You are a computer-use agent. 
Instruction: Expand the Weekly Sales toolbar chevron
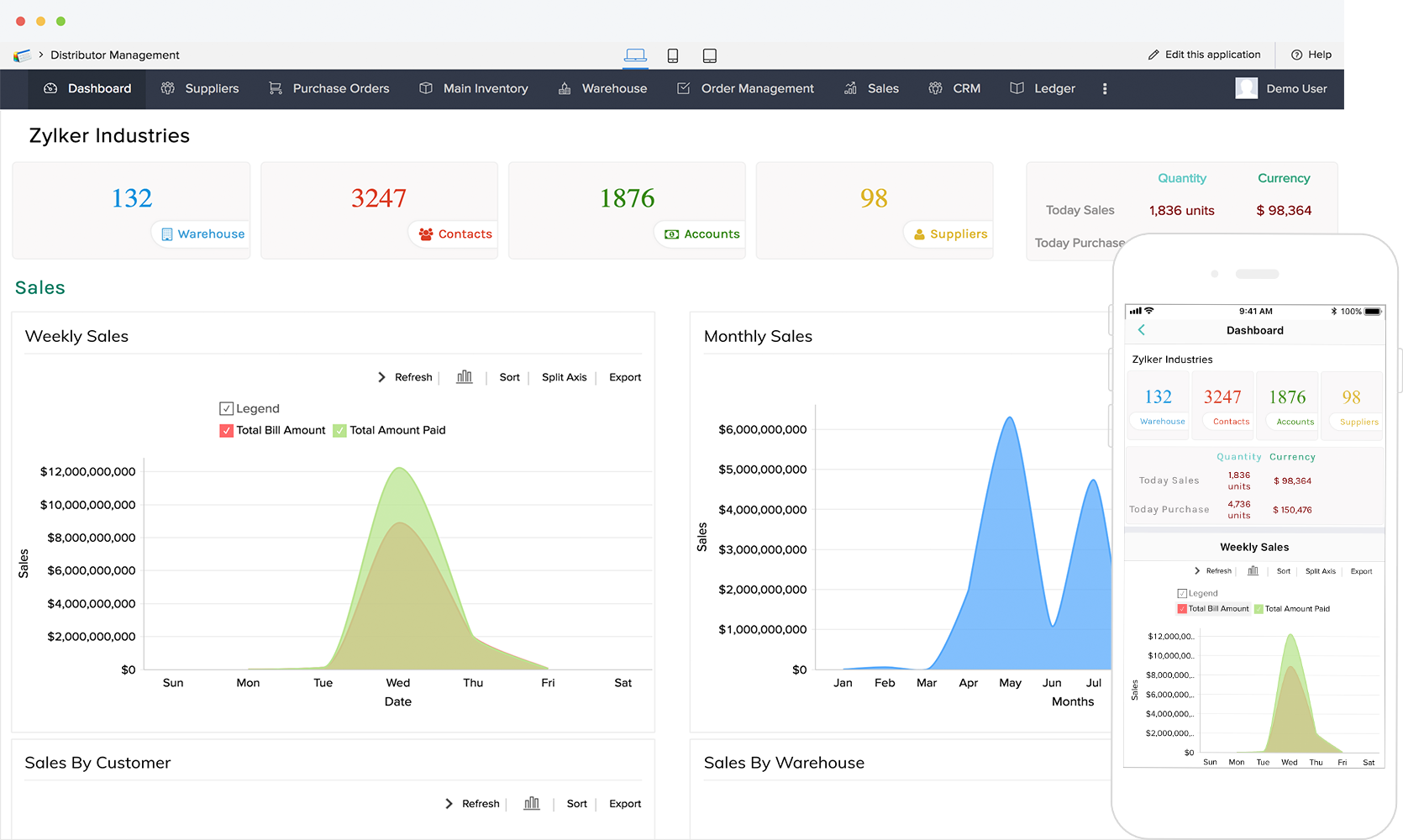coord(381,377)
